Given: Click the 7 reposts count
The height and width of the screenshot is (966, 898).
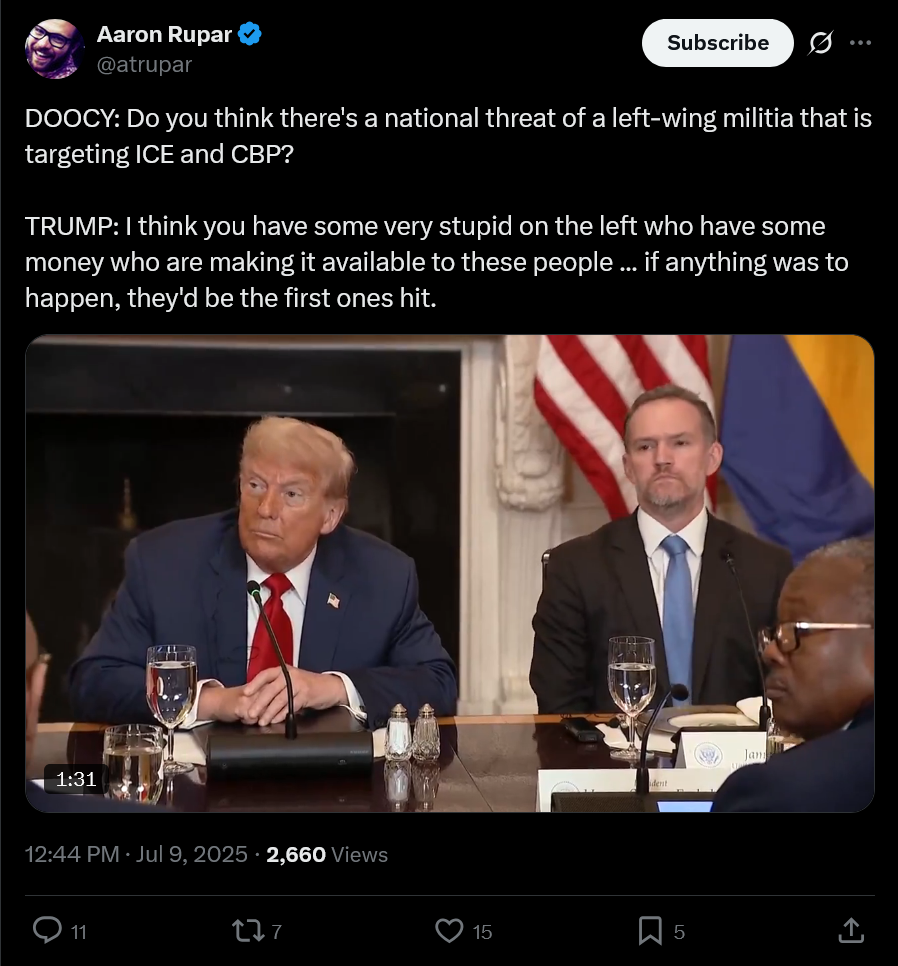Looking at the screenshot, I should click(x=277, y=932).
